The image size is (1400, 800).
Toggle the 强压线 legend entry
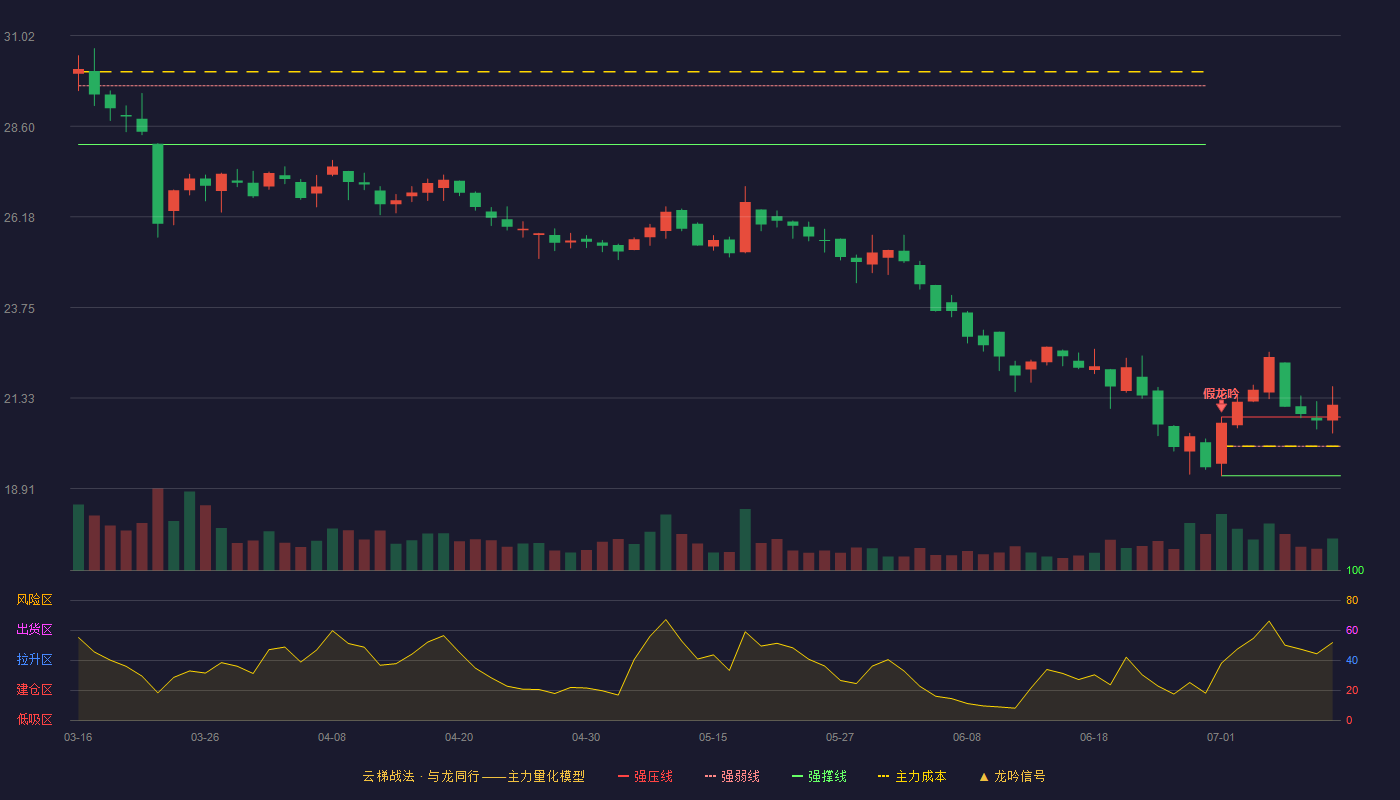point(645,776)
